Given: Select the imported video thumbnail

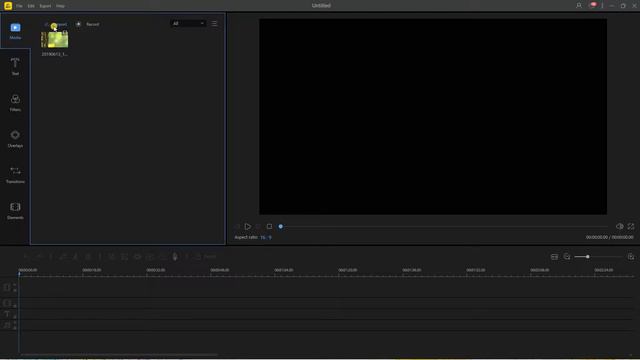Looking at the screenshot, I should coord(55,40).
